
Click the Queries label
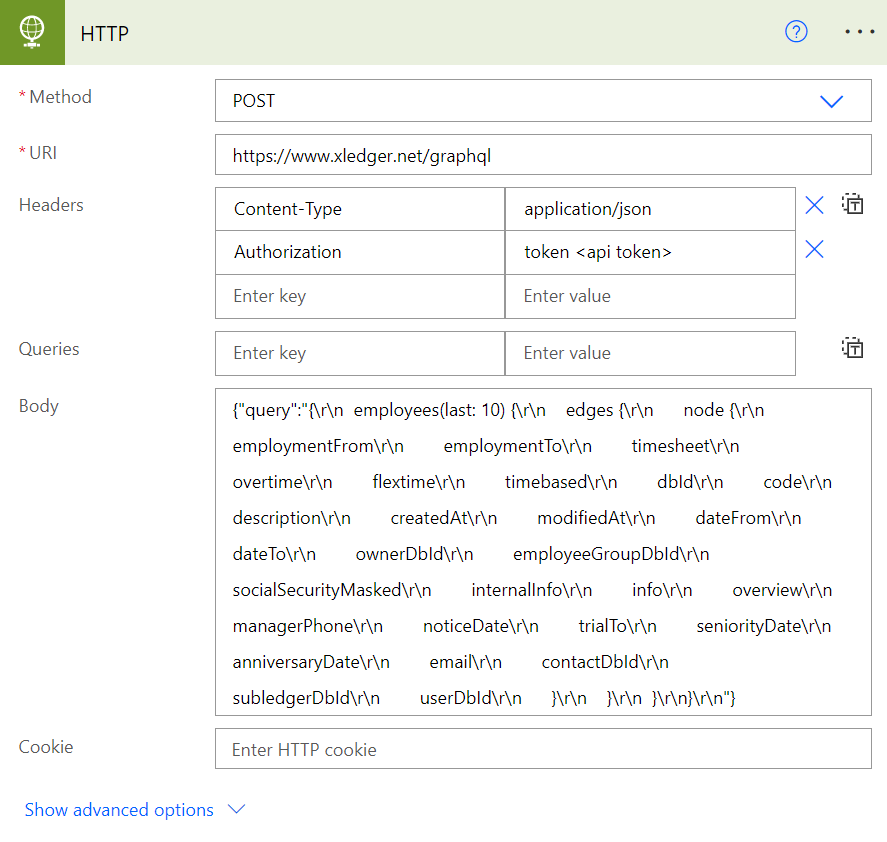click(x=49, y=349)
